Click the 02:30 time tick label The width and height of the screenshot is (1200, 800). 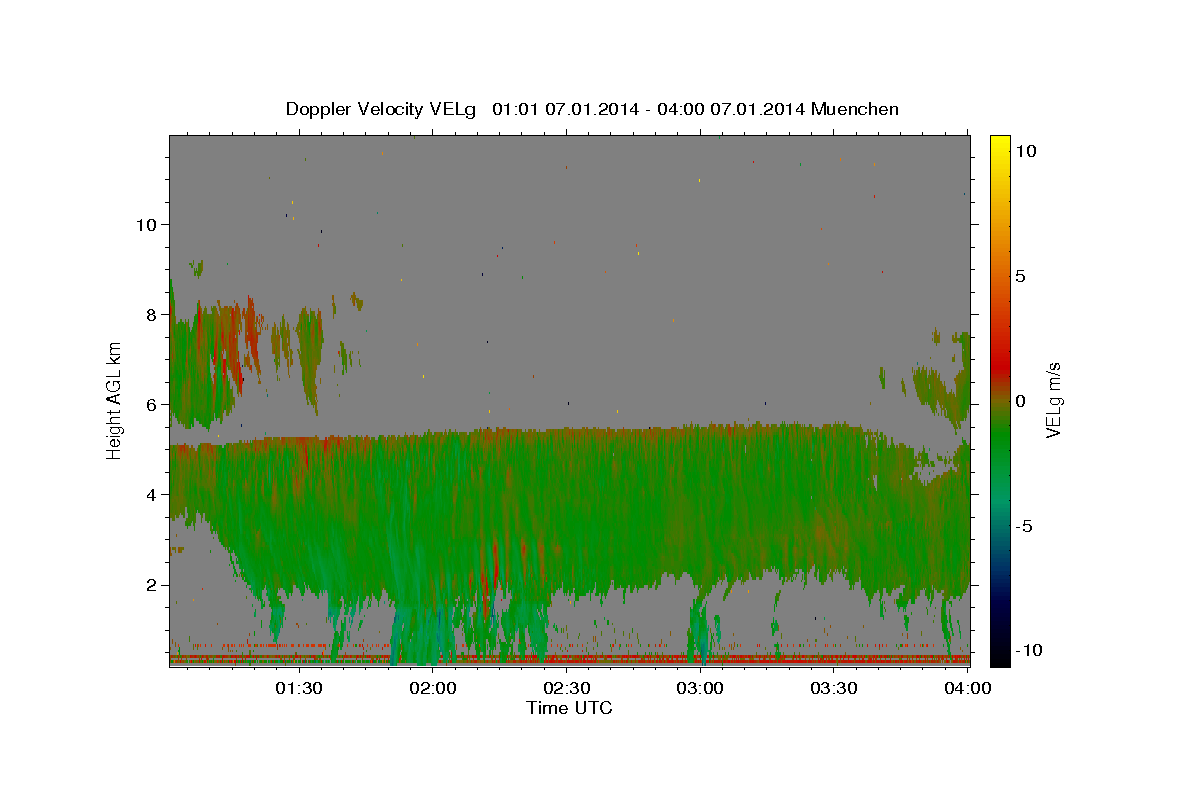(x=566, y=688)
